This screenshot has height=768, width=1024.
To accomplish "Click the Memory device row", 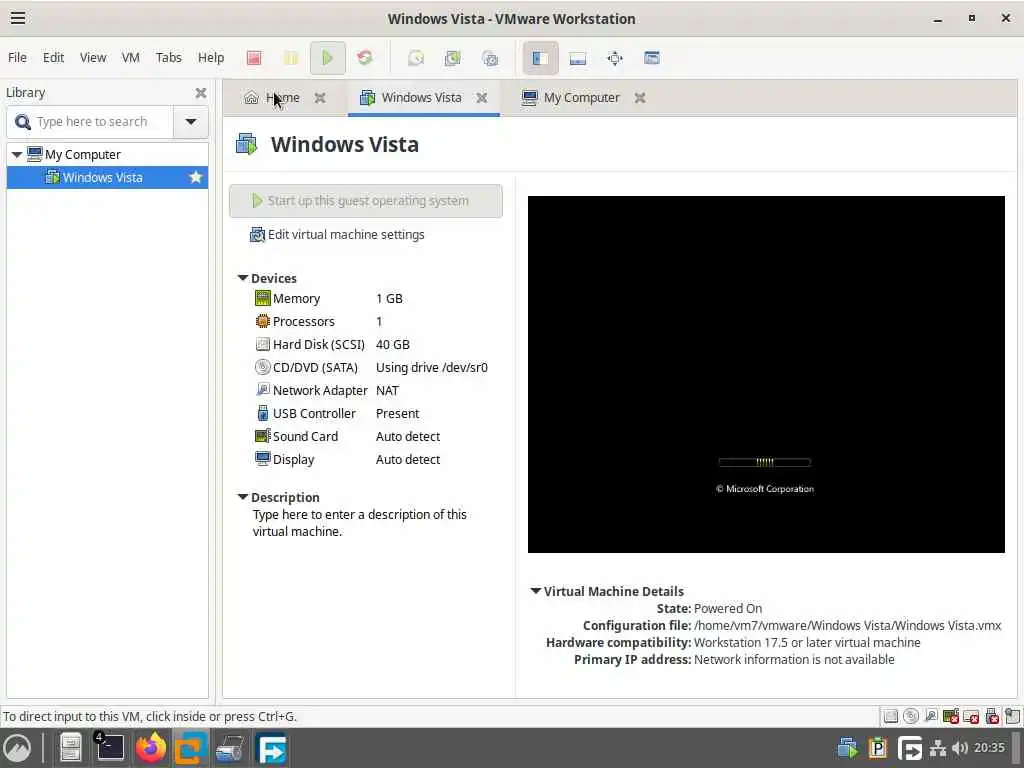I will (328, 298).
